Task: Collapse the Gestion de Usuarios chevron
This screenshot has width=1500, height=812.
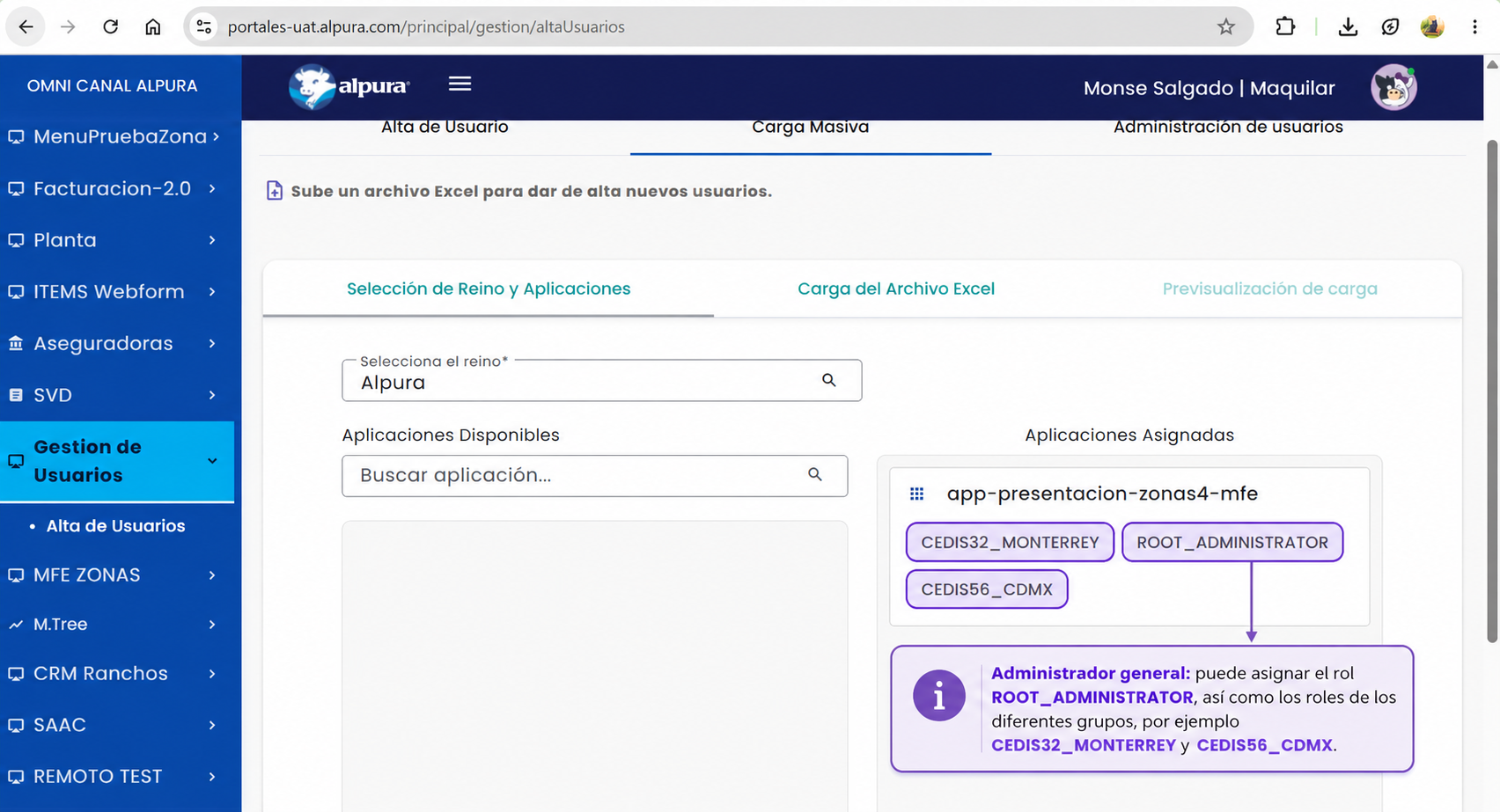Action: [x=212, y=461]
